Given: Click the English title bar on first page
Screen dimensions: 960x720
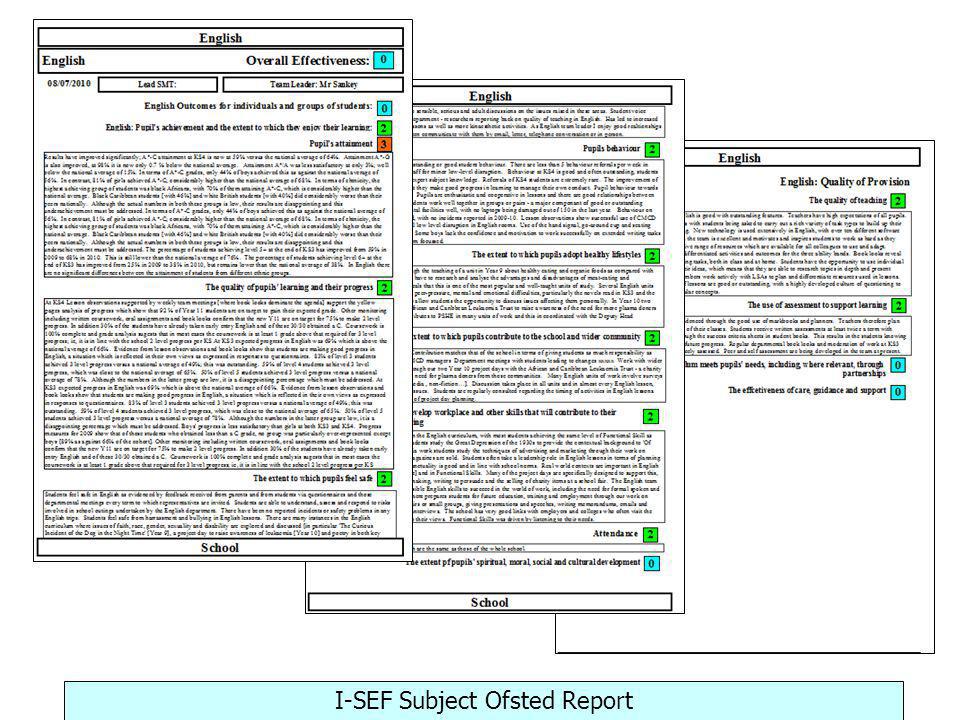Looking at the screenshot, I should point(220,37).
